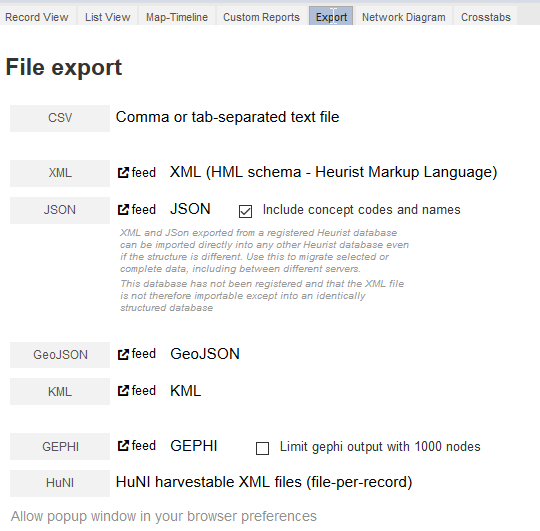The height and width of the screenshot is (531, 540).
Task: Click 'Allow popup window in your browser preferences'
Action: [x=164, y=517]
